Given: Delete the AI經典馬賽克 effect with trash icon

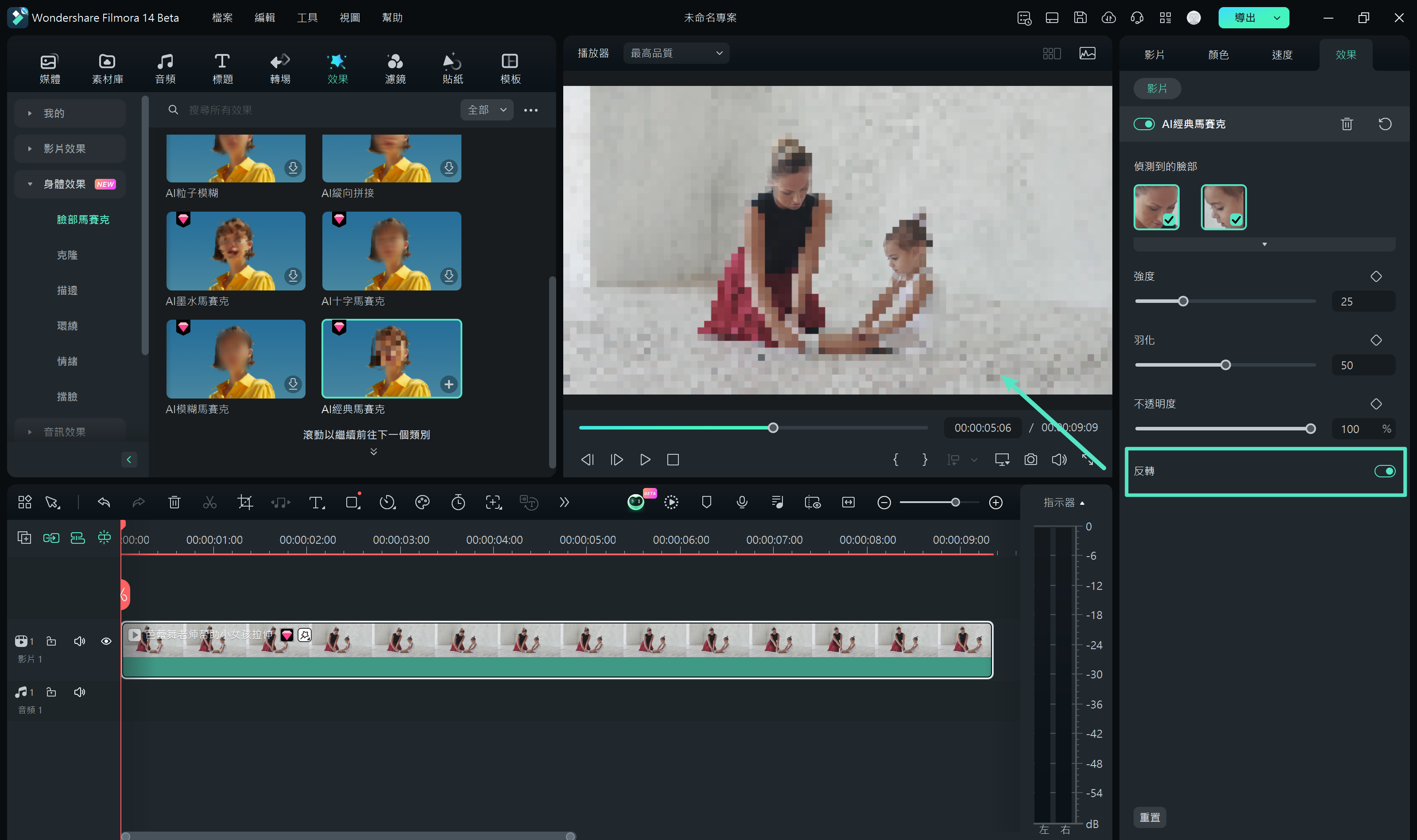Looking at the screenshot, I should 1347,124.
